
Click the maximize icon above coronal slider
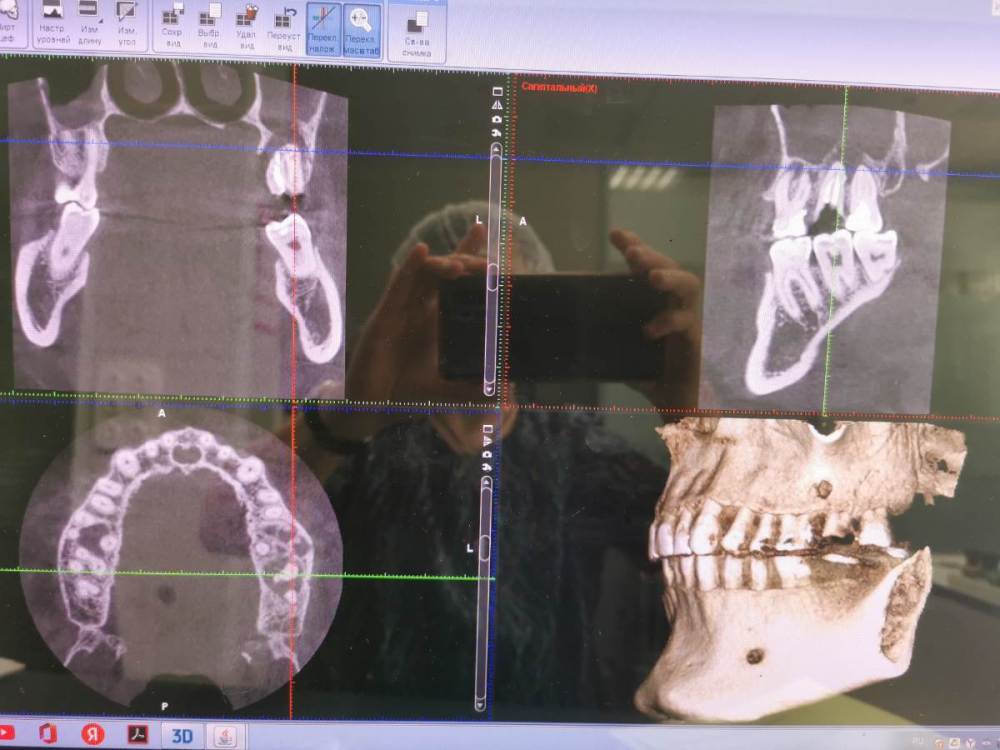tap(497, 92)
